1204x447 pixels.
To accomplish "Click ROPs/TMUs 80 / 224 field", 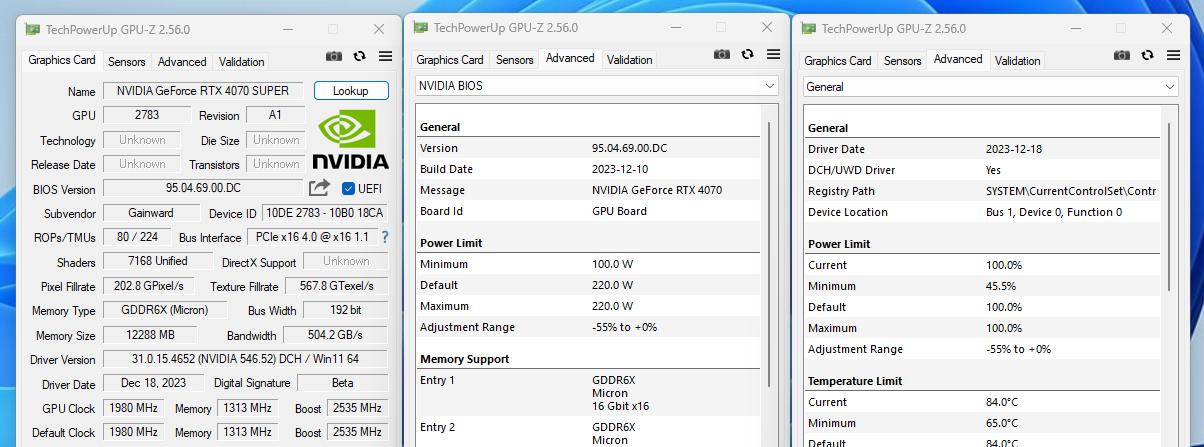I will [x=137, y=237].
